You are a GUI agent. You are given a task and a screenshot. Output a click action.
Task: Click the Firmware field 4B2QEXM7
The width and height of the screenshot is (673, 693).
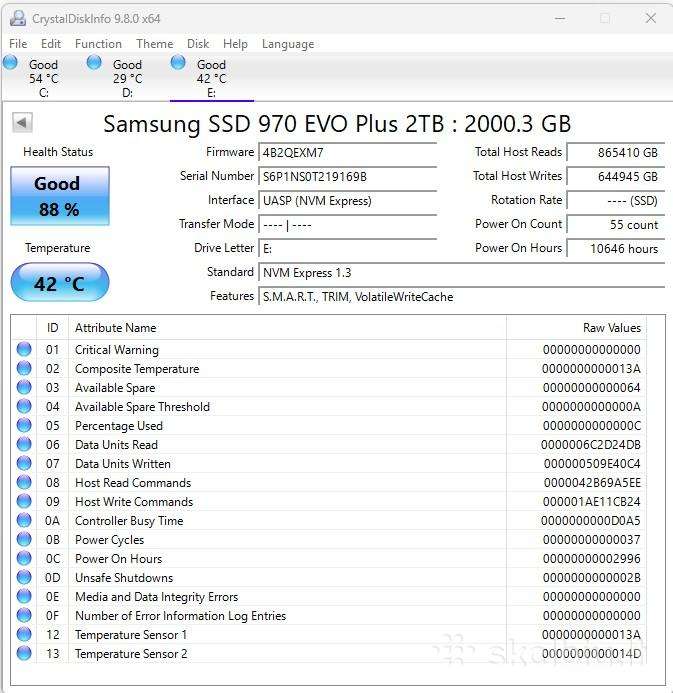coord(347,153)
